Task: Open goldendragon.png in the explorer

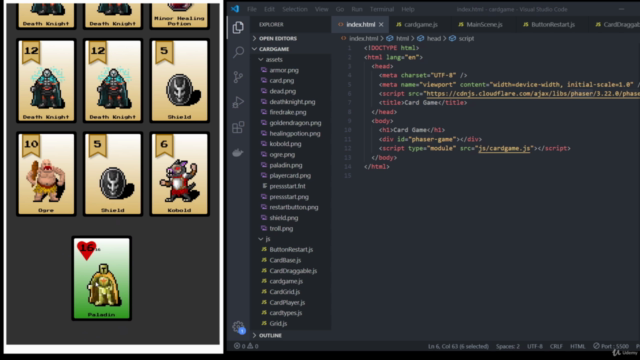Action: (295, 122)
